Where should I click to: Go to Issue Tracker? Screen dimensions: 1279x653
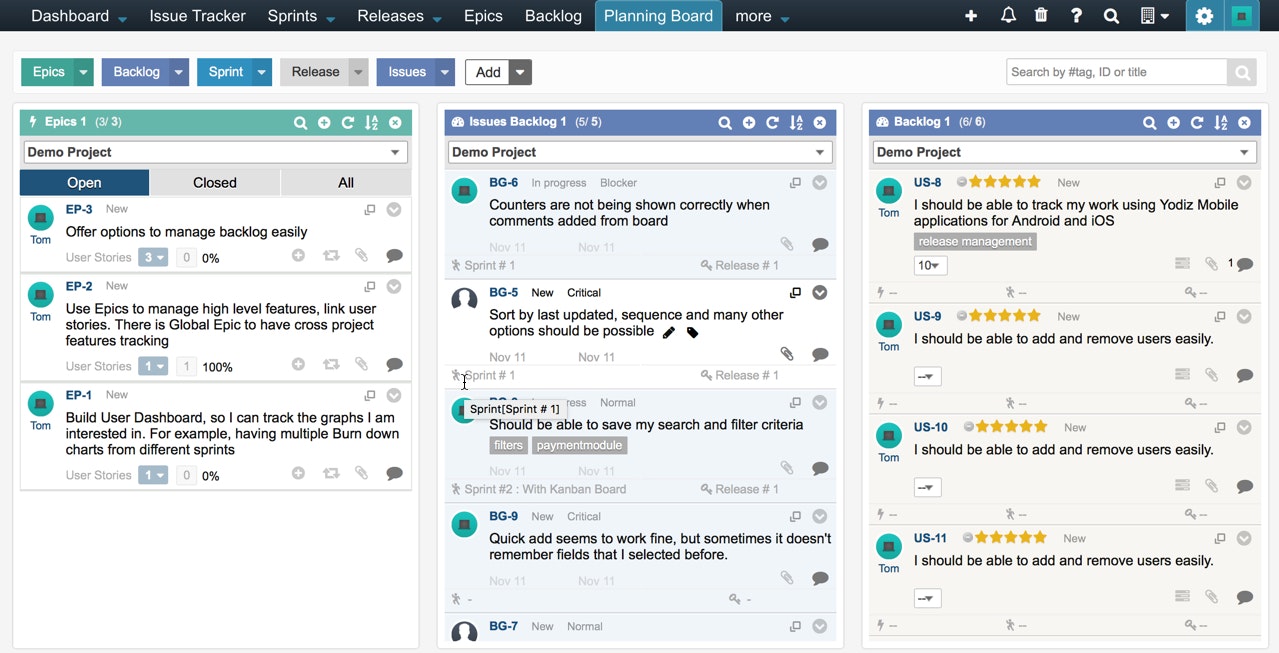click(197, 16)
